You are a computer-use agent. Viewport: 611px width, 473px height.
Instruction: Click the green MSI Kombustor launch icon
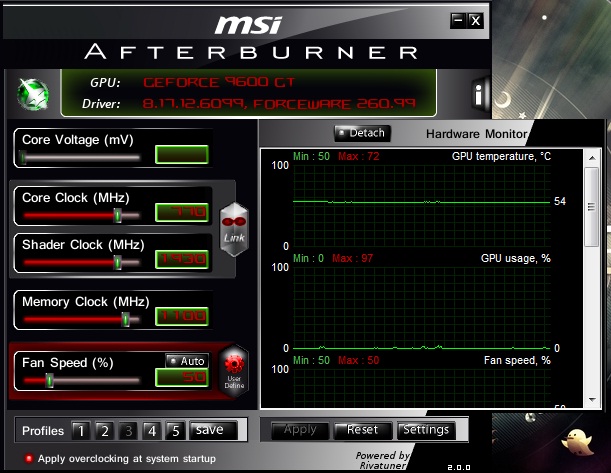tap(33, 94)
